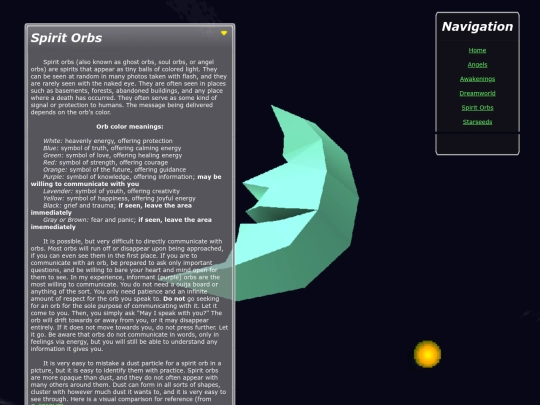Click the Spirit Orbs panel heading
The image size is (540, 405).
(x=66, y=38)
